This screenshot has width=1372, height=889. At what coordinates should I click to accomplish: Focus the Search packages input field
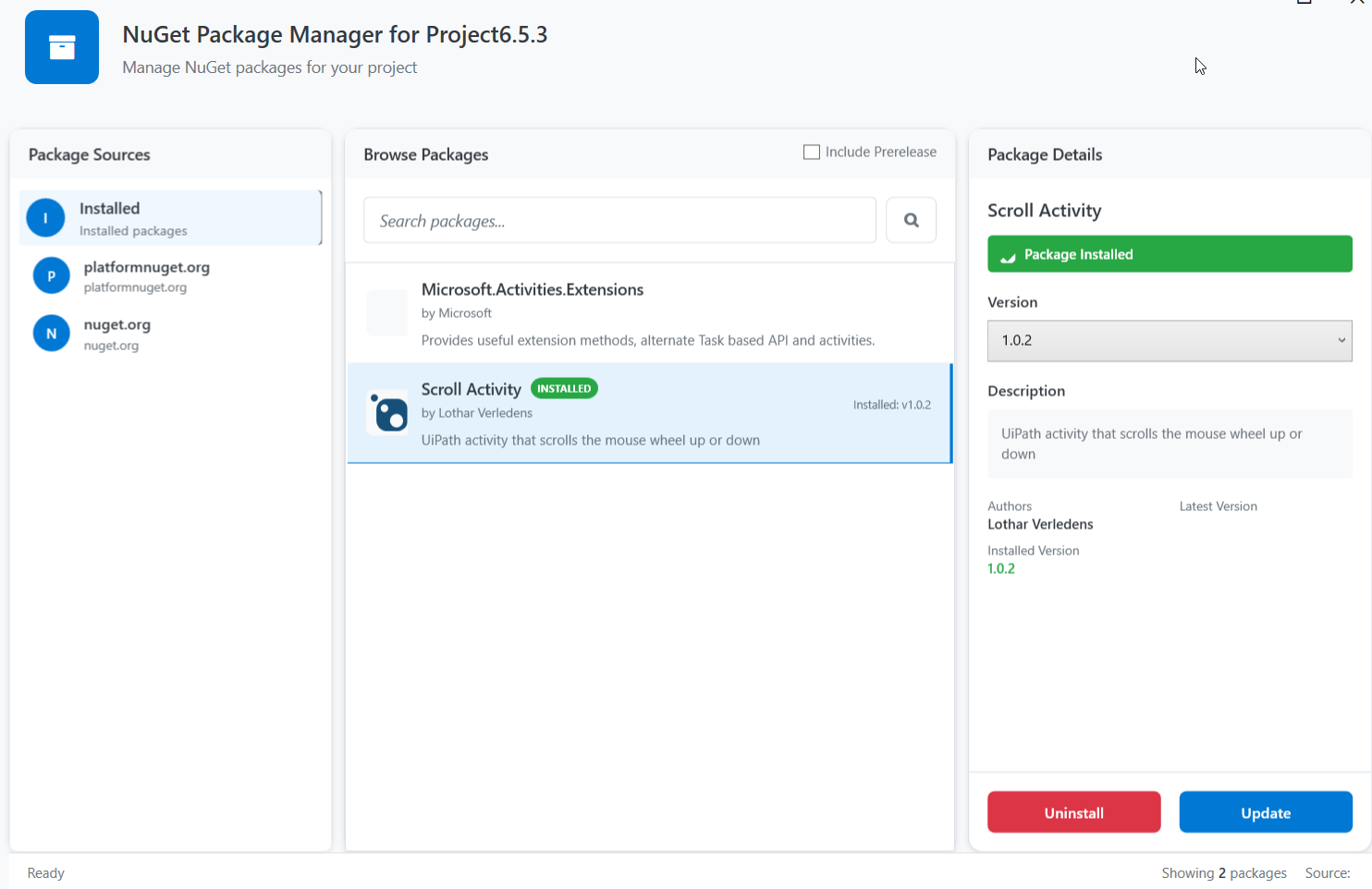619,220
